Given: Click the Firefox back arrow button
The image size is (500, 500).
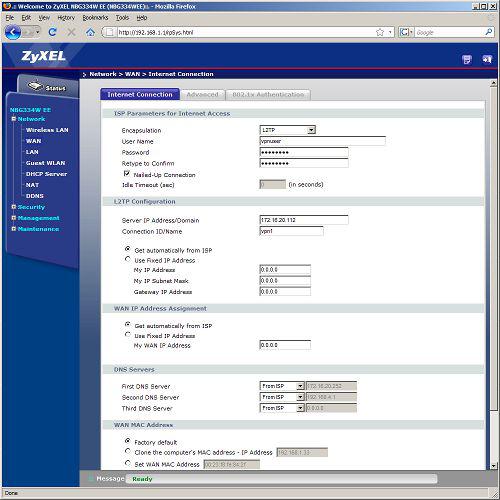Looking at the screenshot, I should [13, 32].
